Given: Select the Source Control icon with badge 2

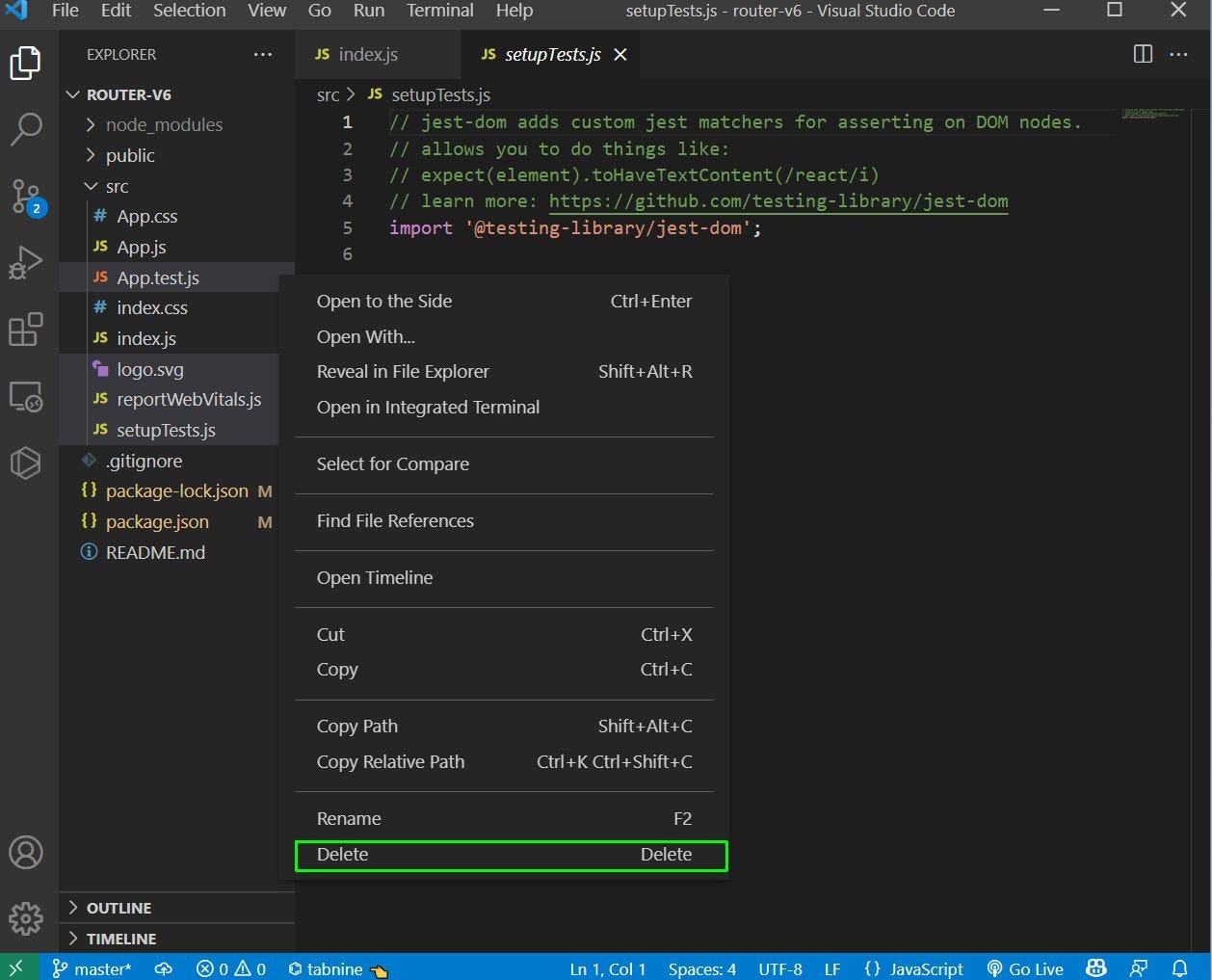Looking at the screenshot, I should (26, 196).
